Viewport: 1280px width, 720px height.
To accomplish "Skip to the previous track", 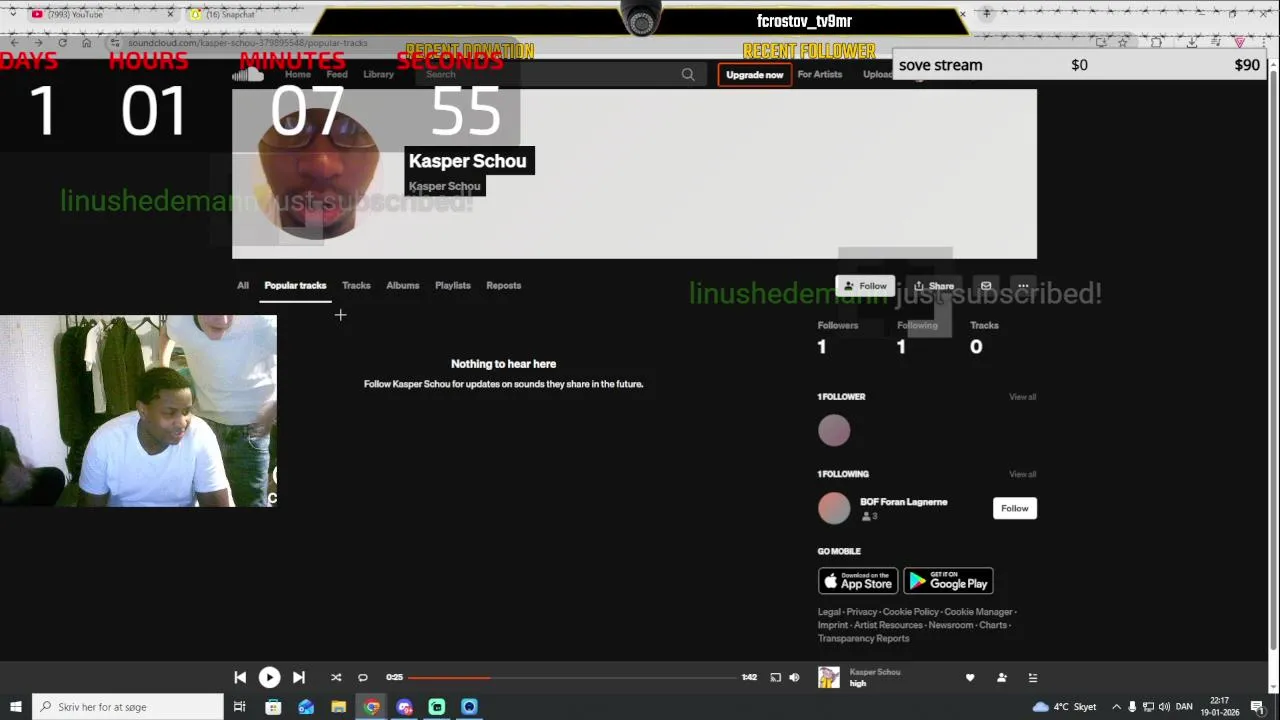I will pyautogui.click(x=240, y=677).
